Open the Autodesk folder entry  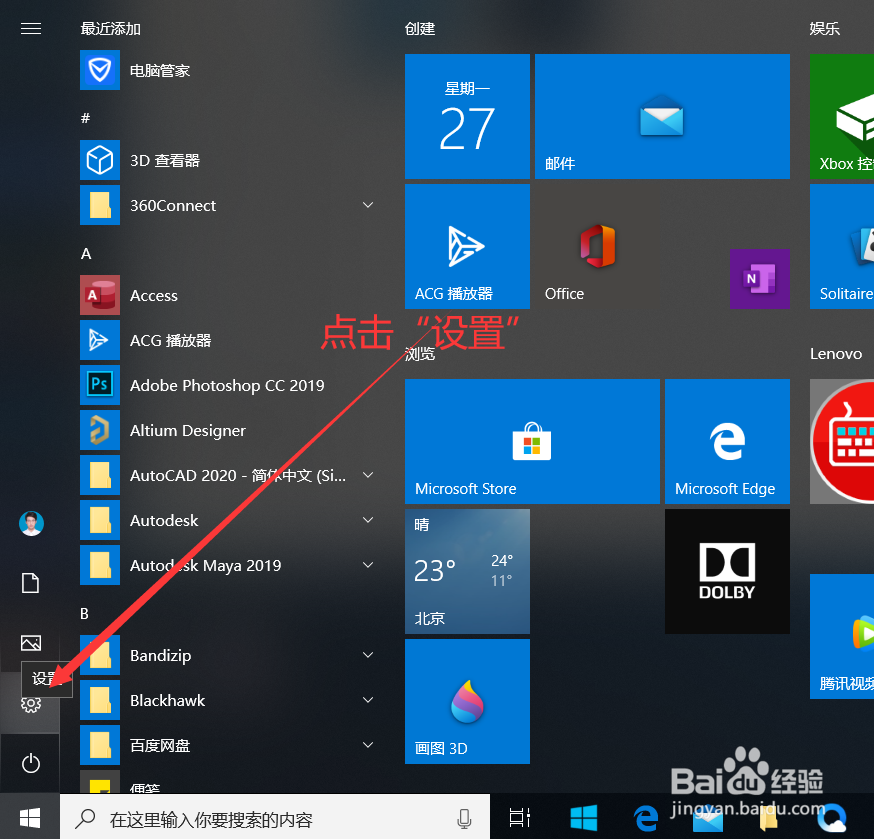[229, 520]
